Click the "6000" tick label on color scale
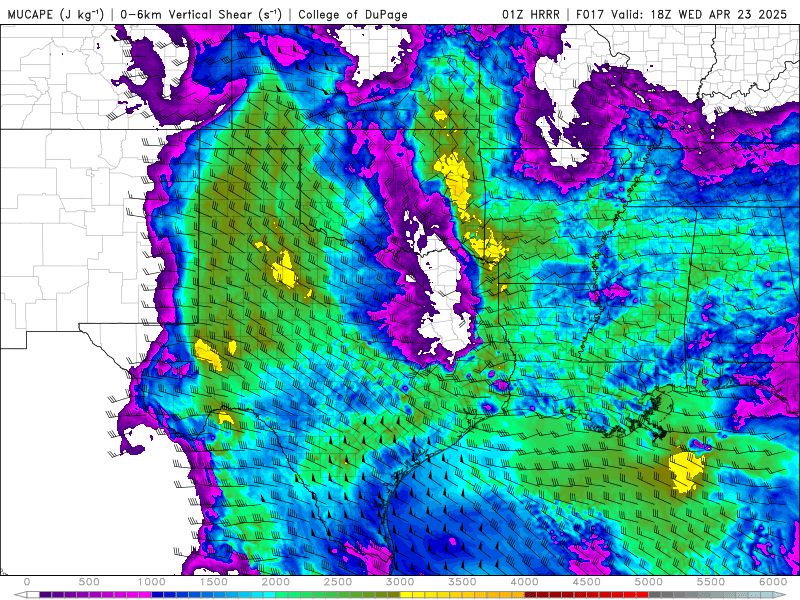The height and width of the screenshot is (600, 800). (x=773, y=582)
